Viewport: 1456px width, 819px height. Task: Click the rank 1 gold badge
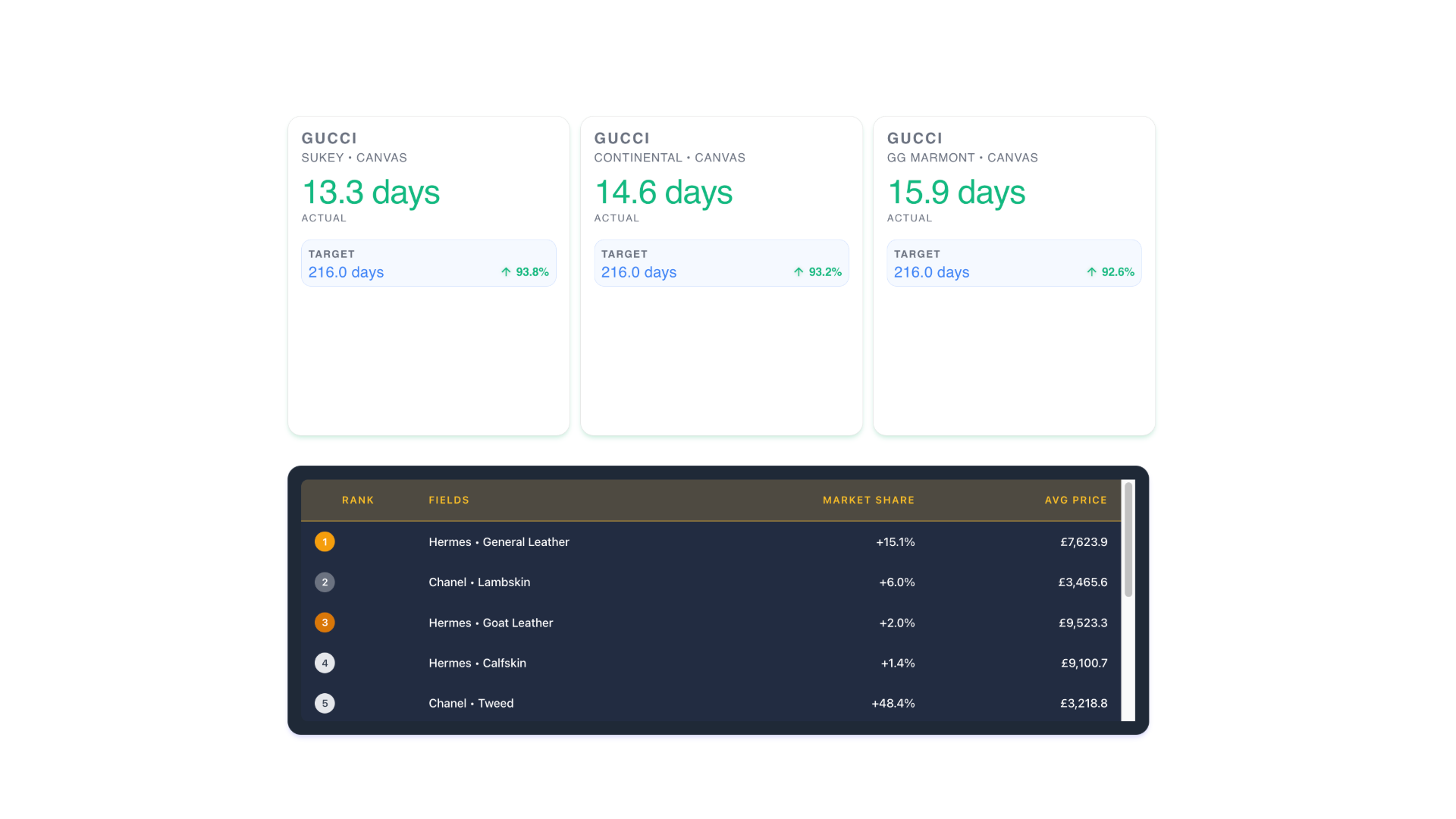(x=325, y=541)
